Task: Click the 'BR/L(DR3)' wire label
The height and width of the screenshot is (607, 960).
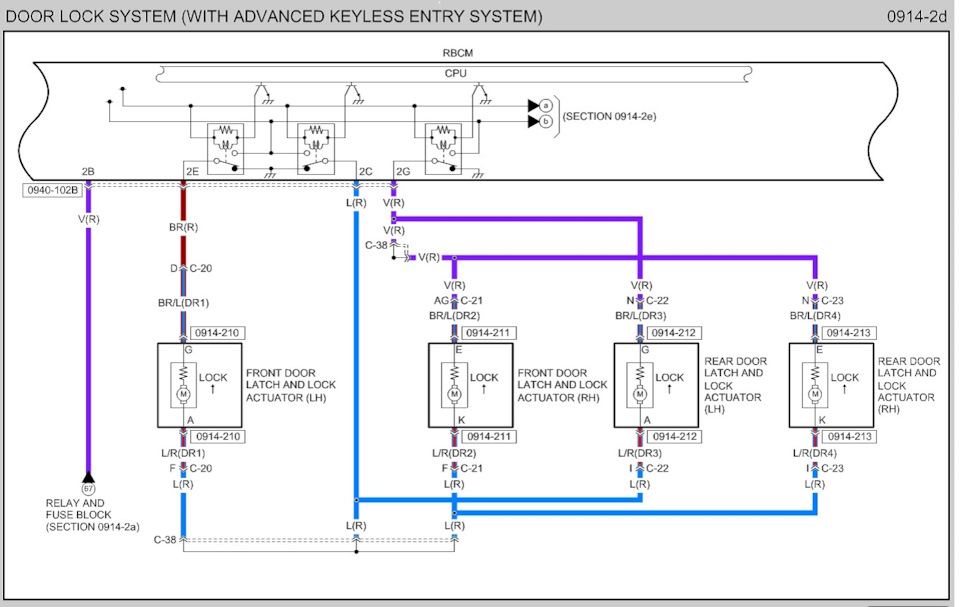Action: (640, 316)
